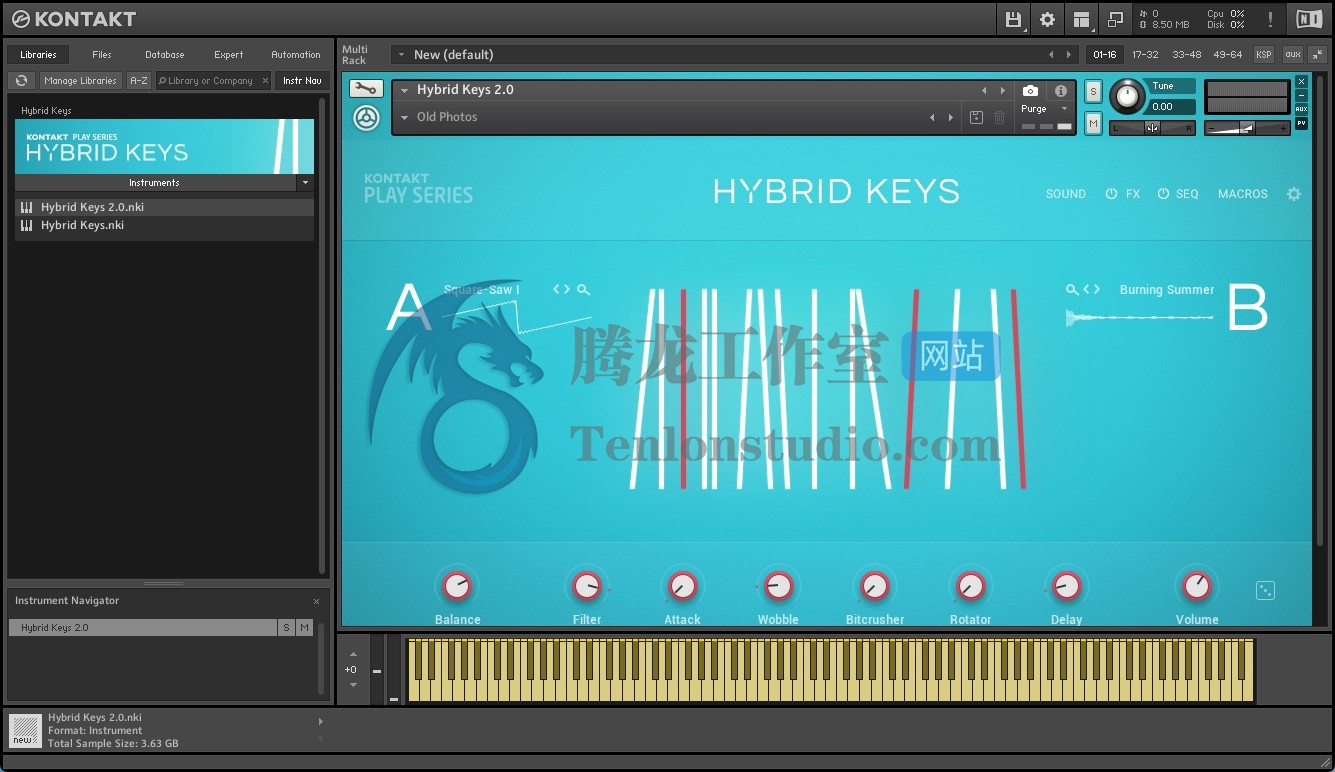
Task: Search sound source A magnifier icon
Action: coord(583,290)
